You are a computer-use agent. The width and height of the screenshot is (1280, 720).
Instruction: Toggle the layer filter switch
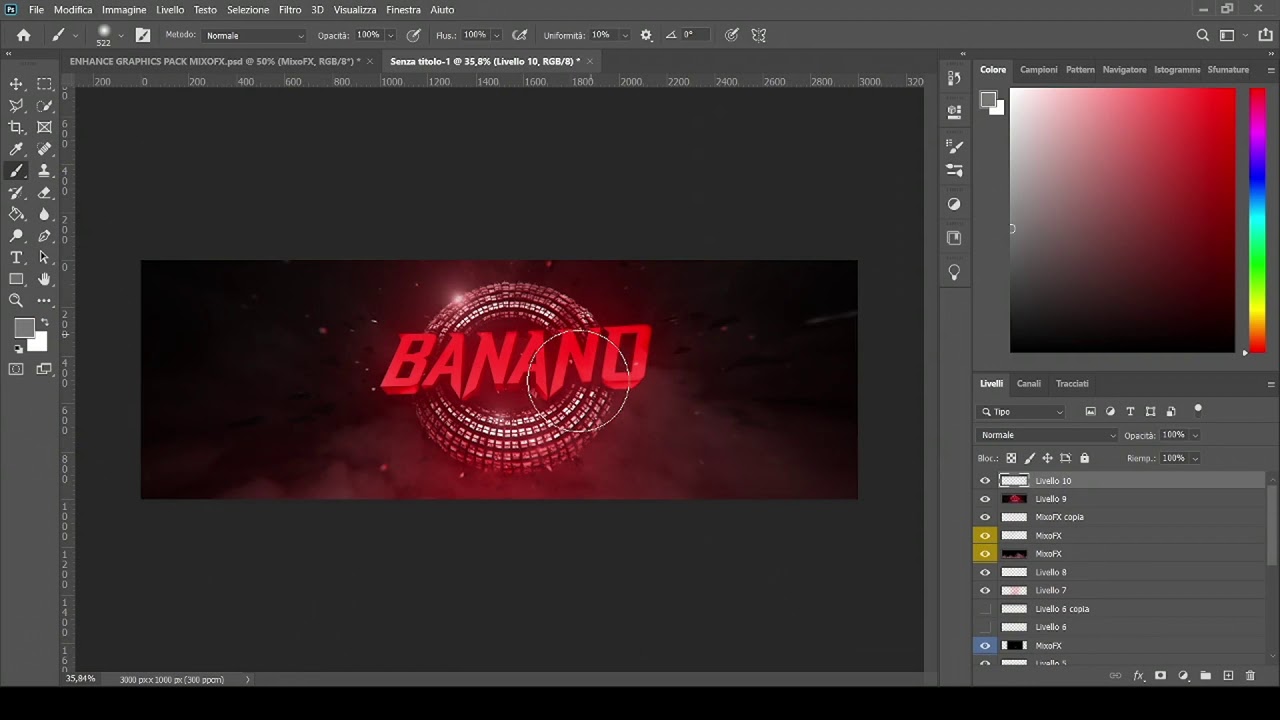click(x=1198, y=410)
